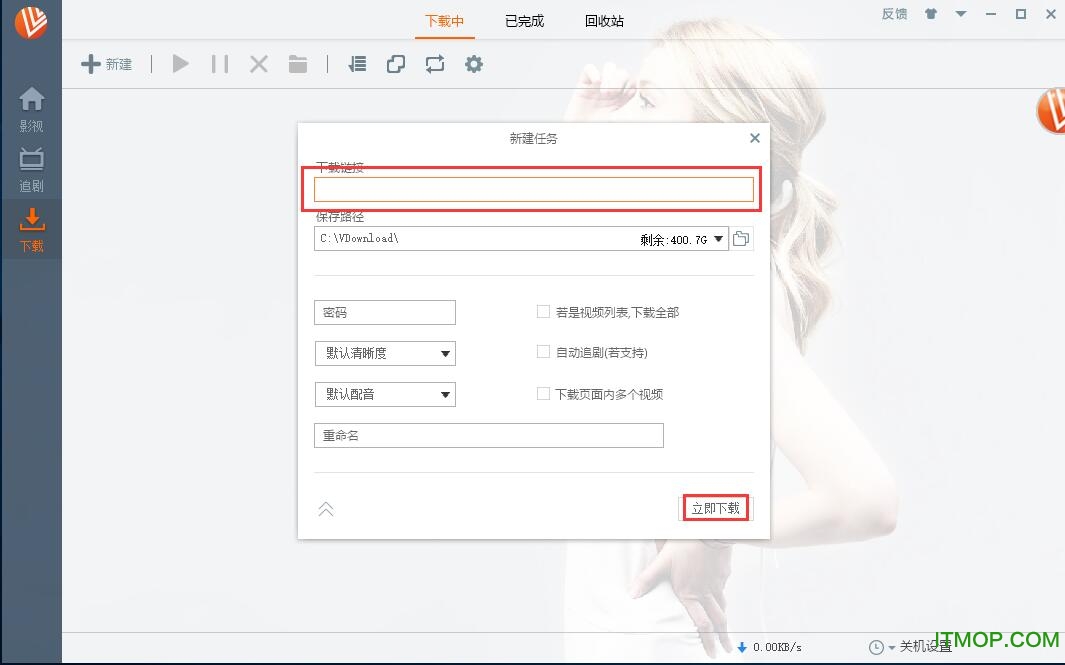Click the 密码 password field

click(384, 312)
